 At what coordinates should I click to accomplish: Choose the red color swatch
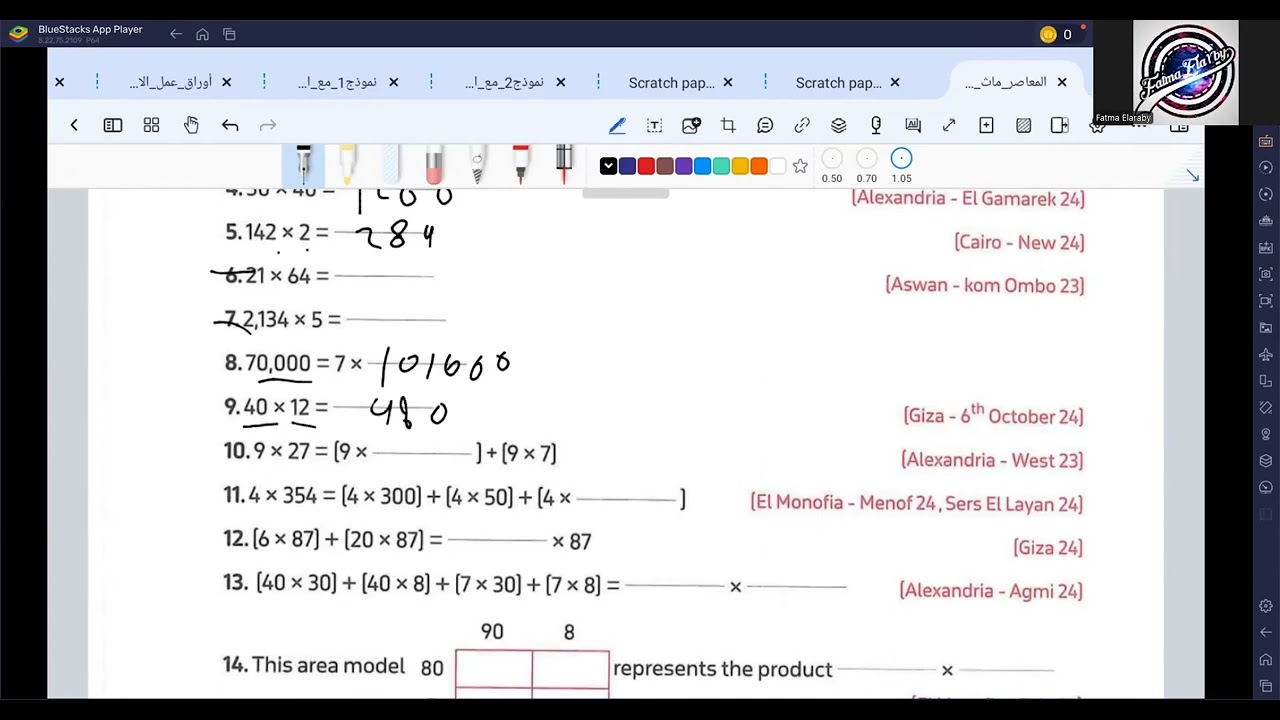[x=646, y=166]
